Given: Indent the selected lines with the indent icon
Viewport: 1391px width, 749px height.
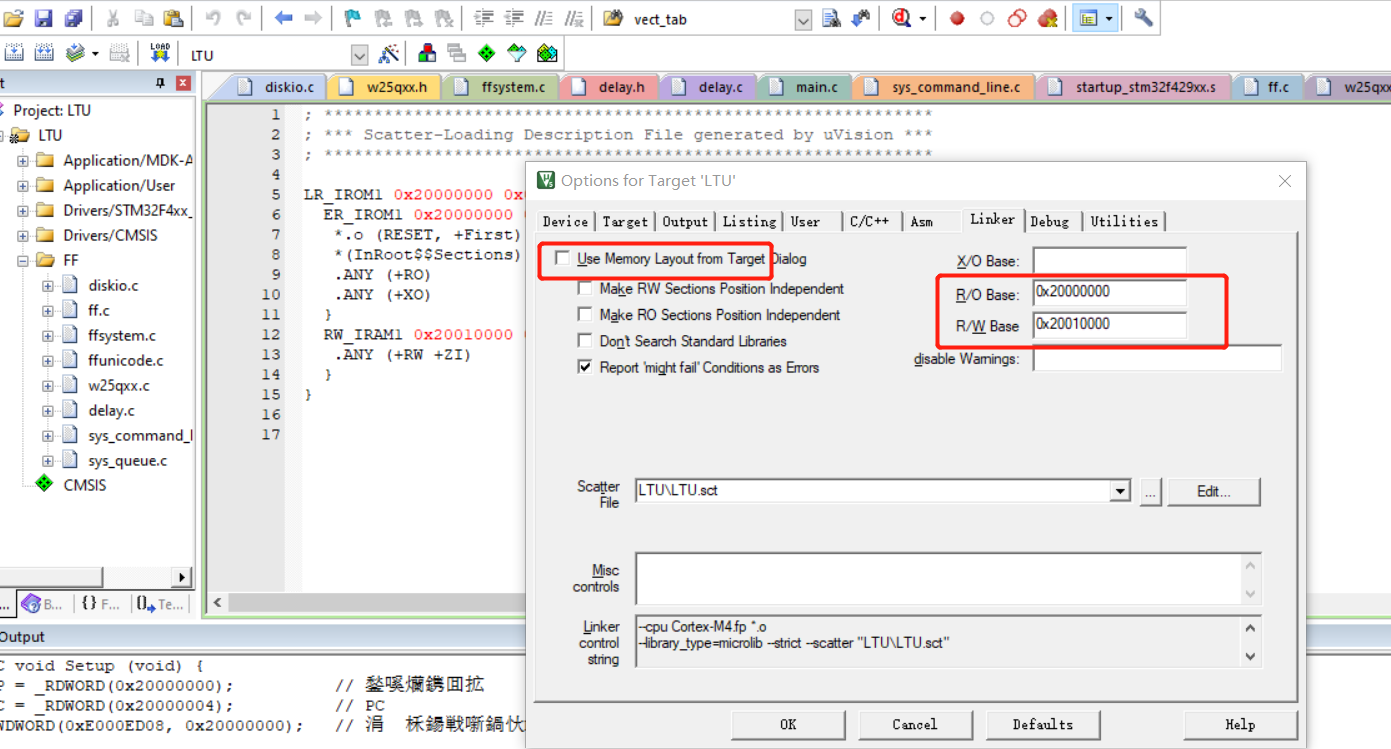Looking at the screenshot, I should pyautogui.click(x=484, y=18).
